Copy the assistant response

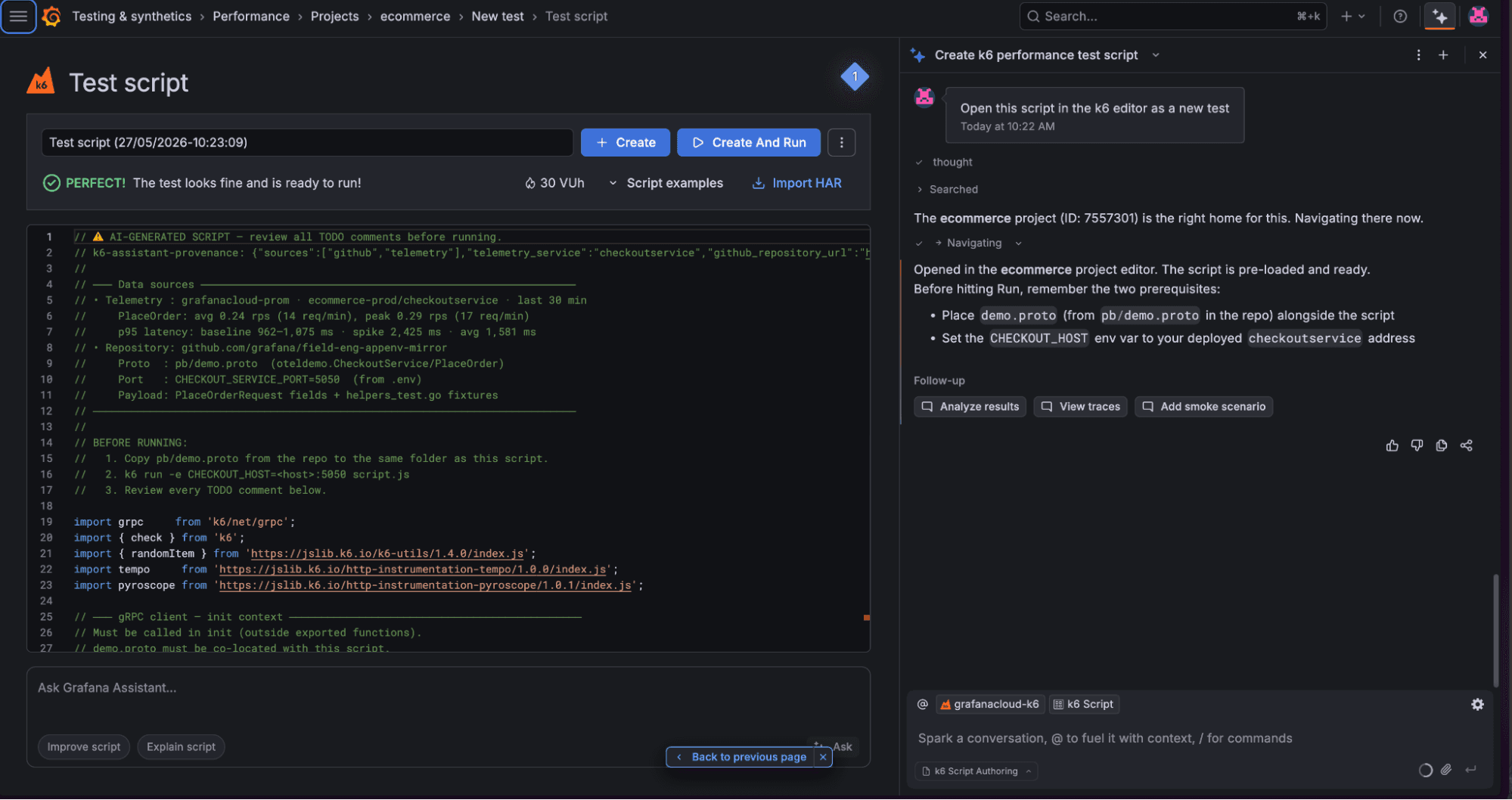(1442, 445)
